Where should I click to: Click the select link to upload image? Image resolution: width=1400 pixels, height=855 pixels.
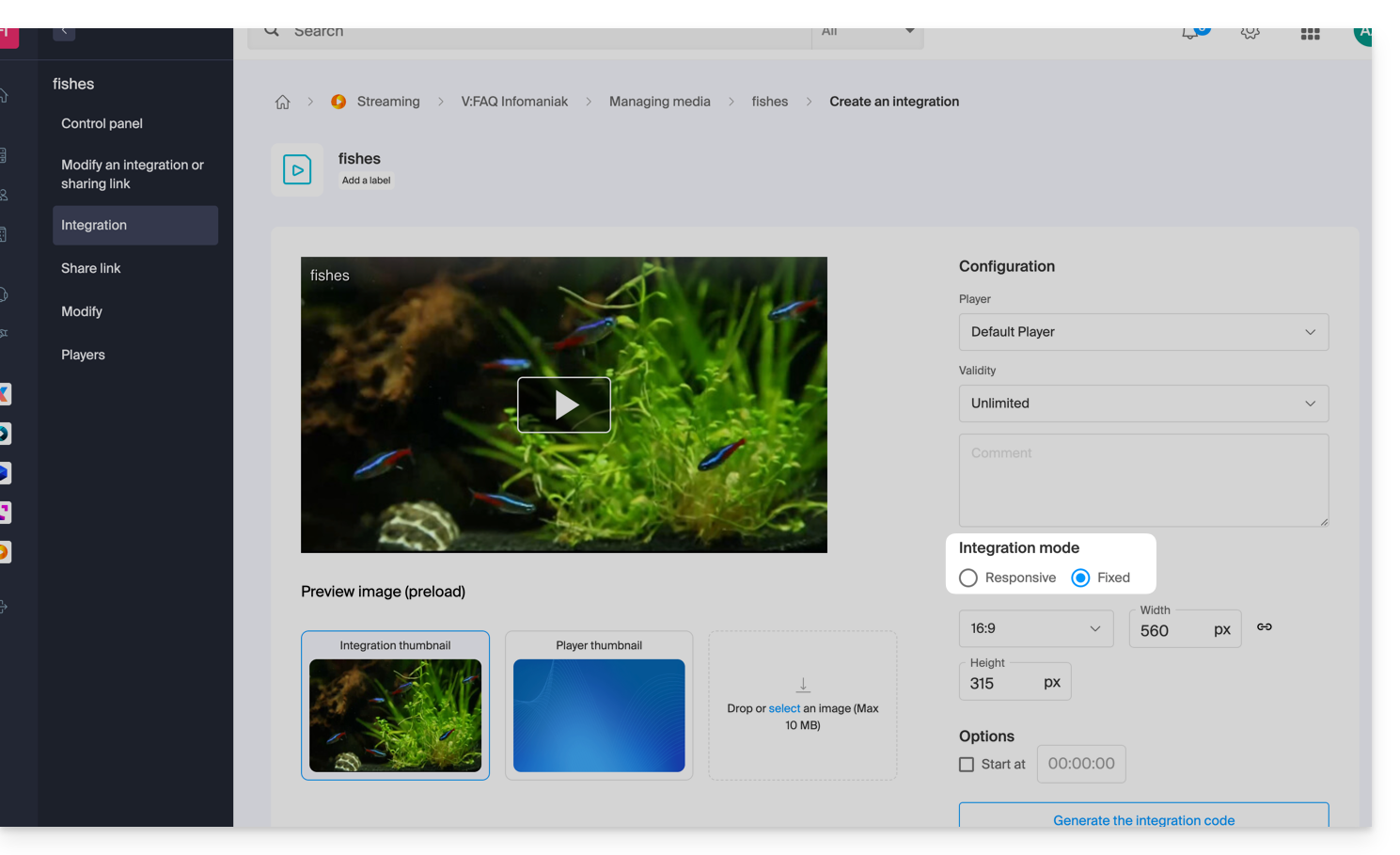(x=784, y=708)
